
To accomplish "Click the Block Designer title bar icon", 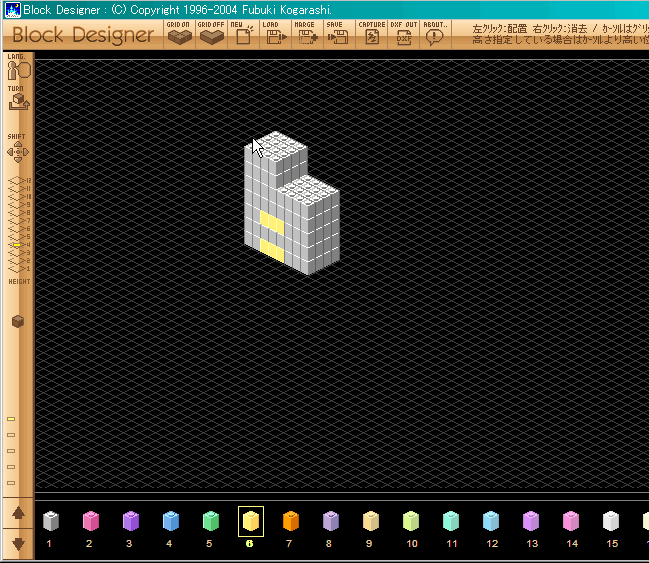I will [12, 10].
